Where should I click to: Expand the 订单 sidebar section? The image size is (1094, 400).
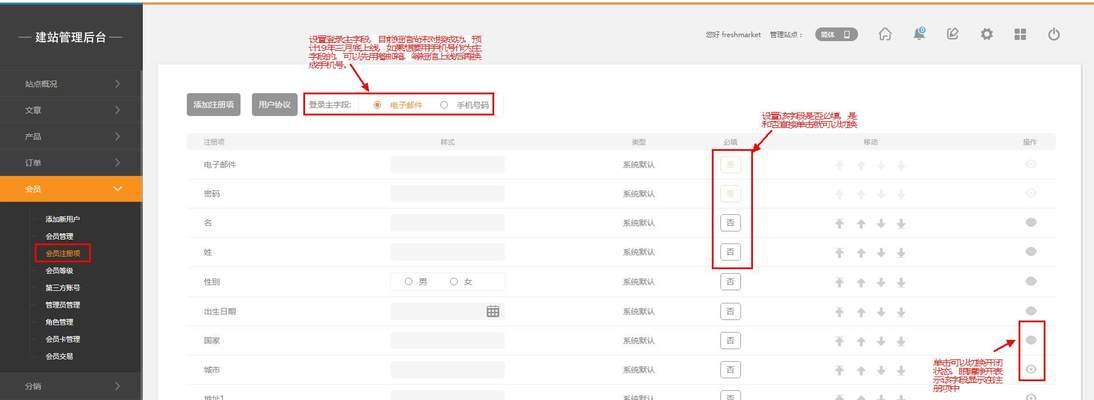point(71,163)
